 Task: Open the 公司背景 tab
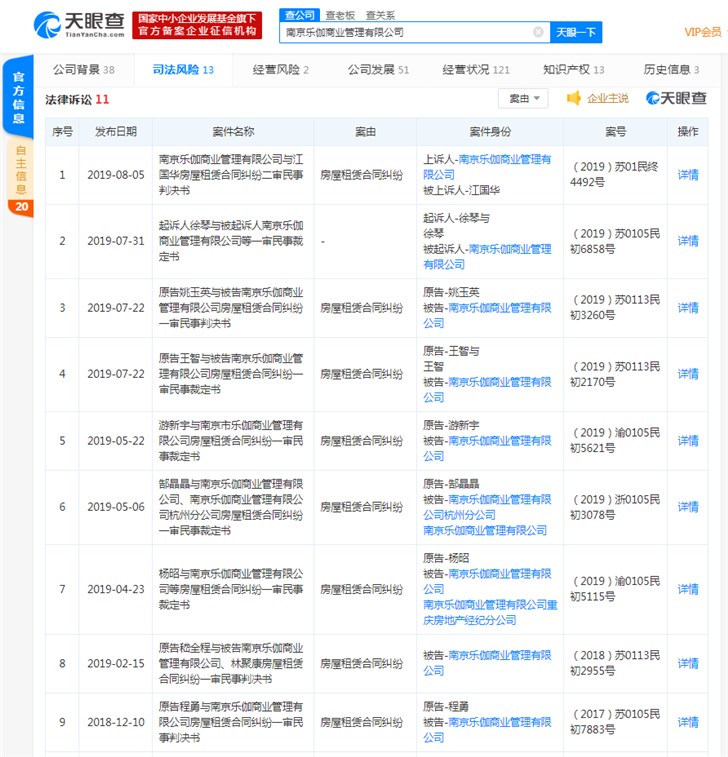point(84,70)
